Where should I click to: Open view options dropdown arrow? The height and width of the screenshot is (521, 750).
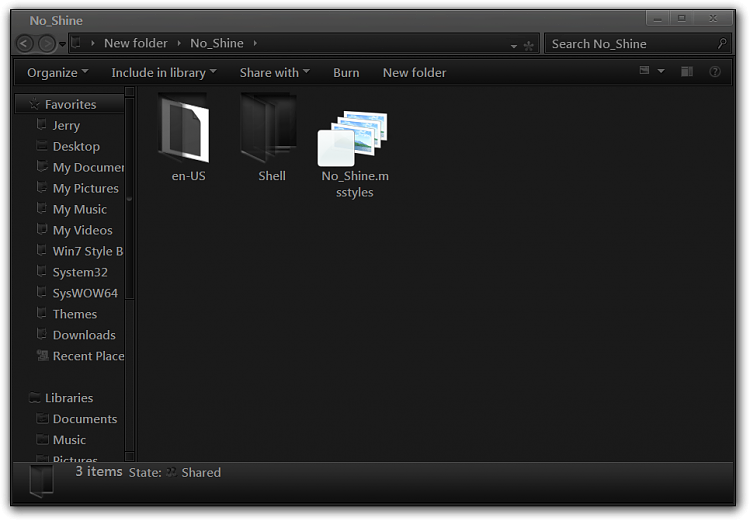coord(661,71)
